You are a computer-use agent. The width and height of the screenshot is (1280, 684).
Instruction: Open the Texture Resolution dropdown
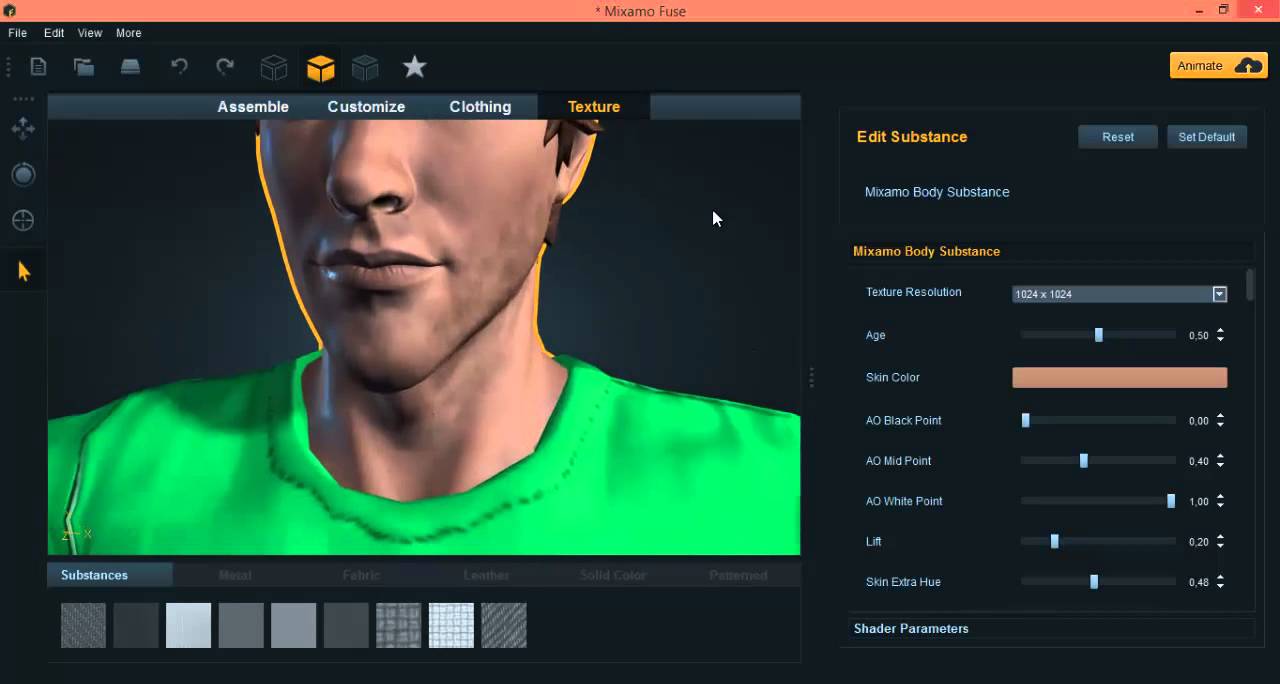(x=1120, y=294)
